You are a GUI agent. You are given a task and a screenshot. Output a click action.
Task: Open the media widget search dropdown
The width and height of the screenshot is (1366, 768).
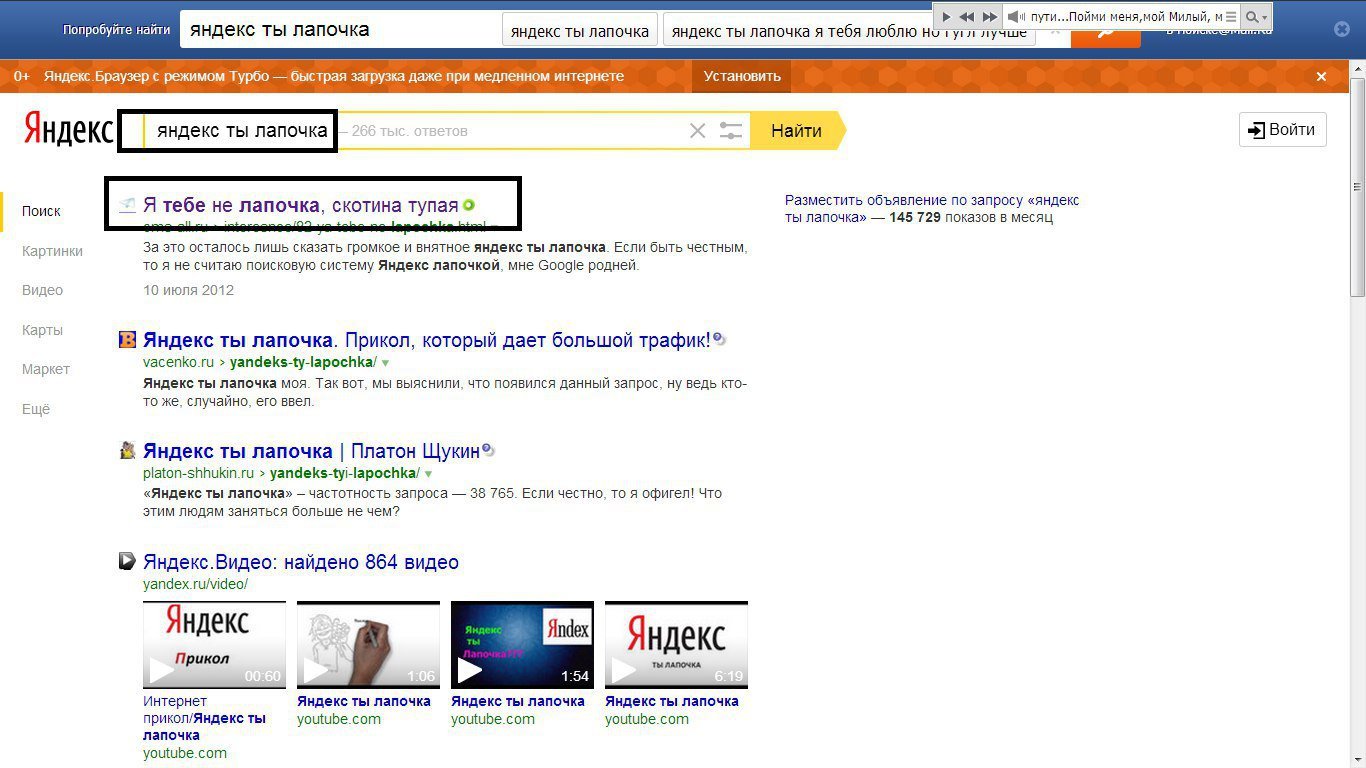(1257, 17)
